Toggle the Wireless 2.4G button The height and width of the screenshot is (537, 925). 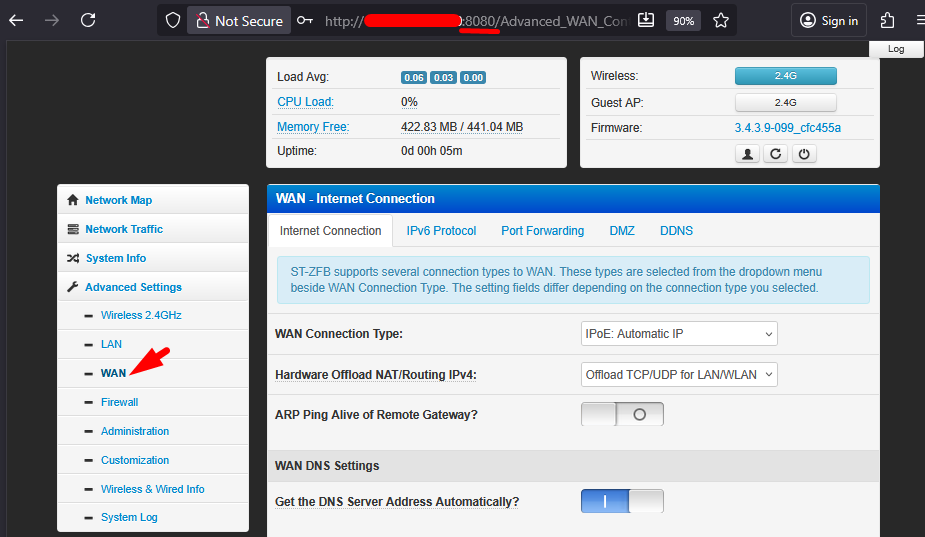tap(785, 76)
